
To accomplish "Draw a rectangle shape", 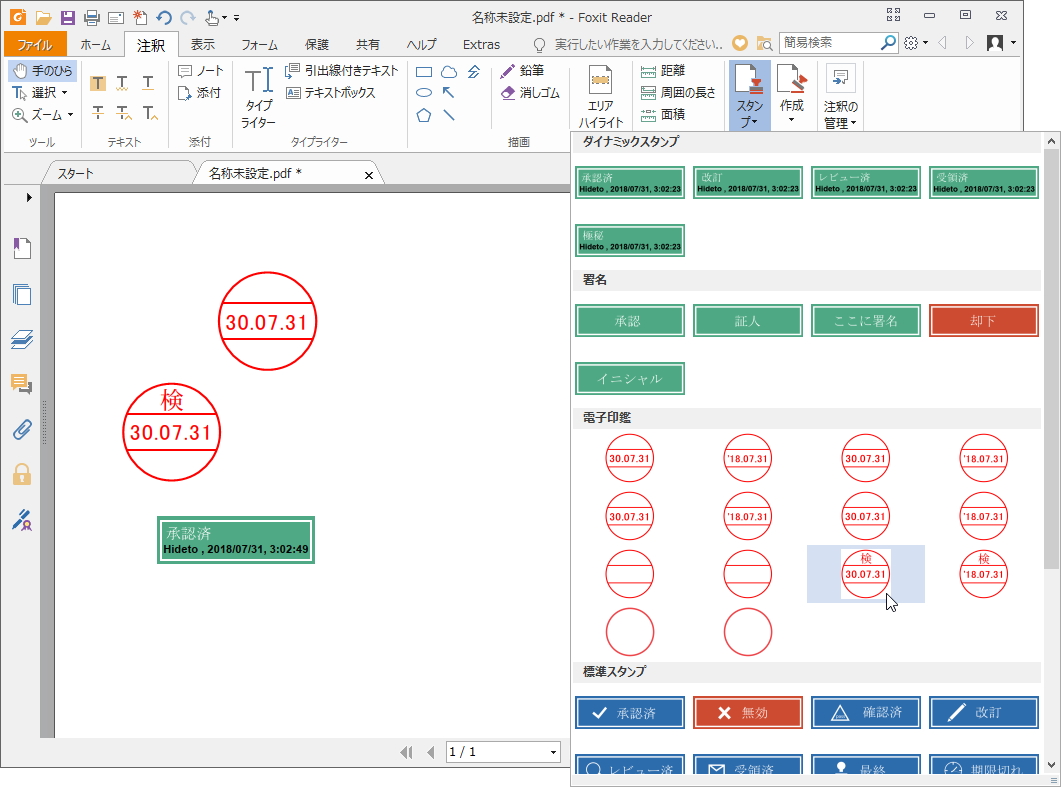I will point(424,72).
